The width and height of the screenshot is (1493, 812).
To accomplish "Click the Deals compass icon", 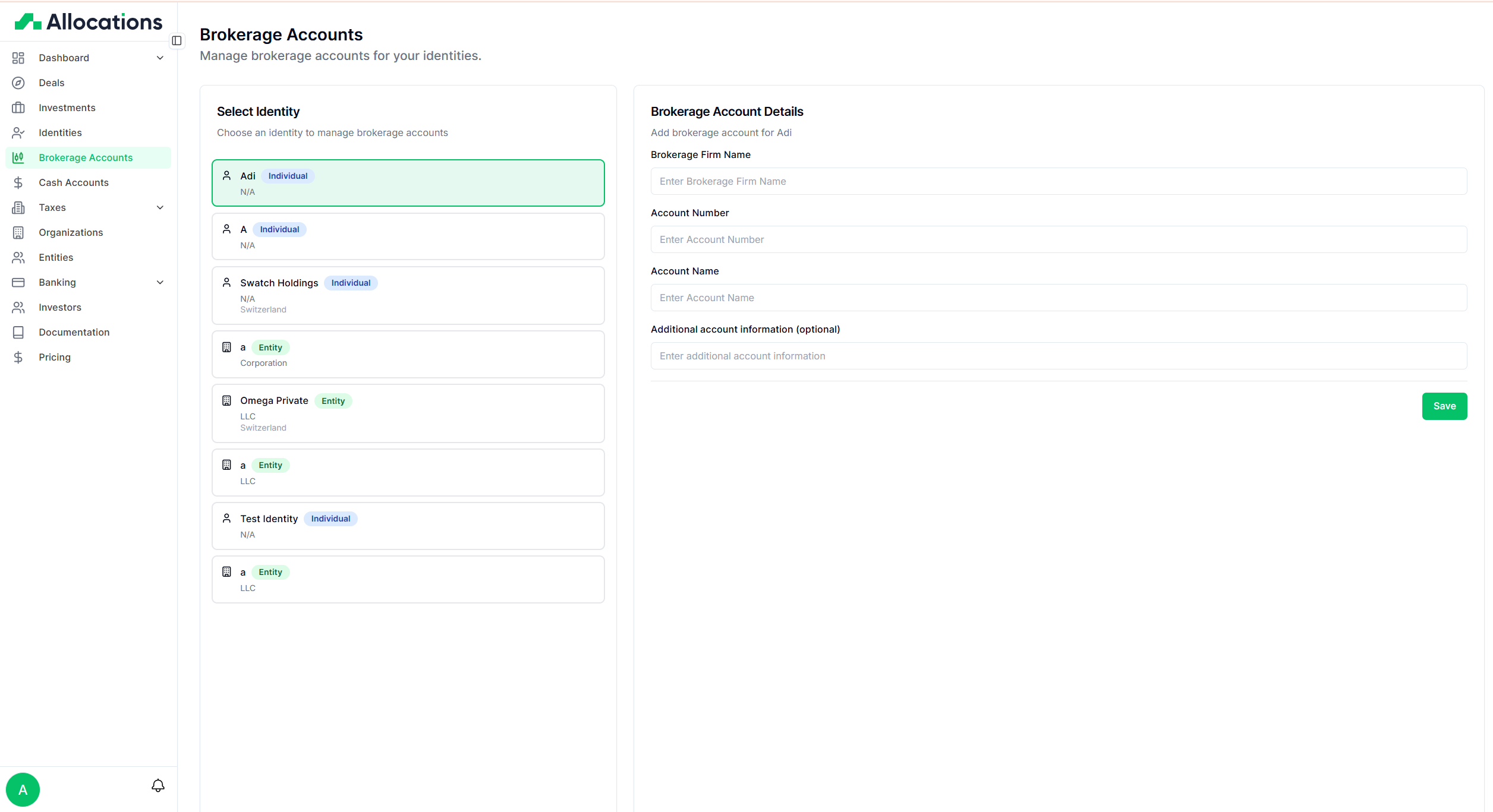I will click(x=18, y=83).
